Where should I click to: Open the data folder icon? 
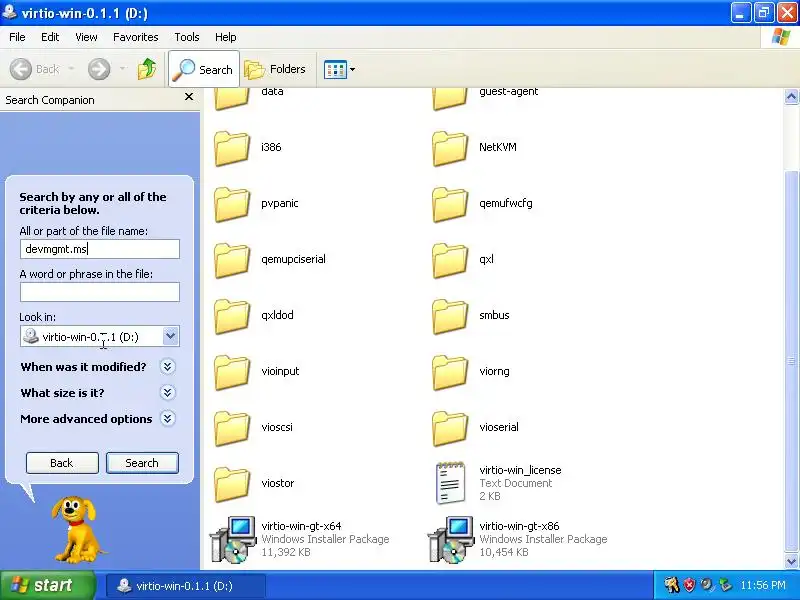pos(232,98)
